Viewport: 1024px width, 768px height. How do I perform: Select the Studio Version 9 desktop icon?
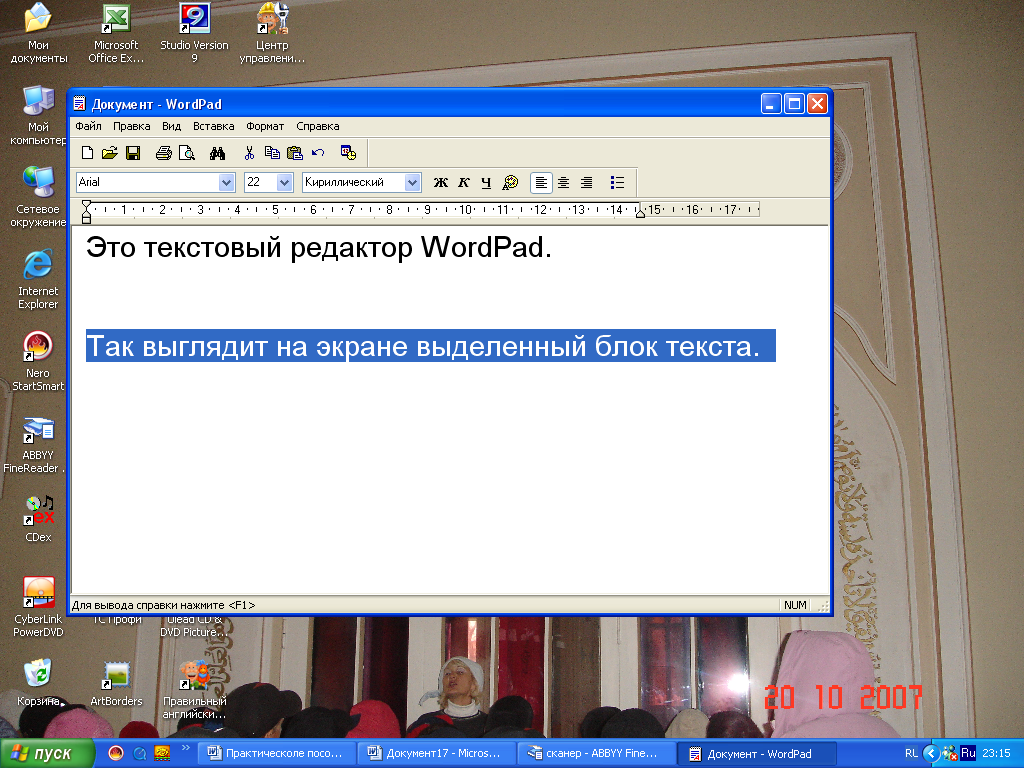point(194,33)
